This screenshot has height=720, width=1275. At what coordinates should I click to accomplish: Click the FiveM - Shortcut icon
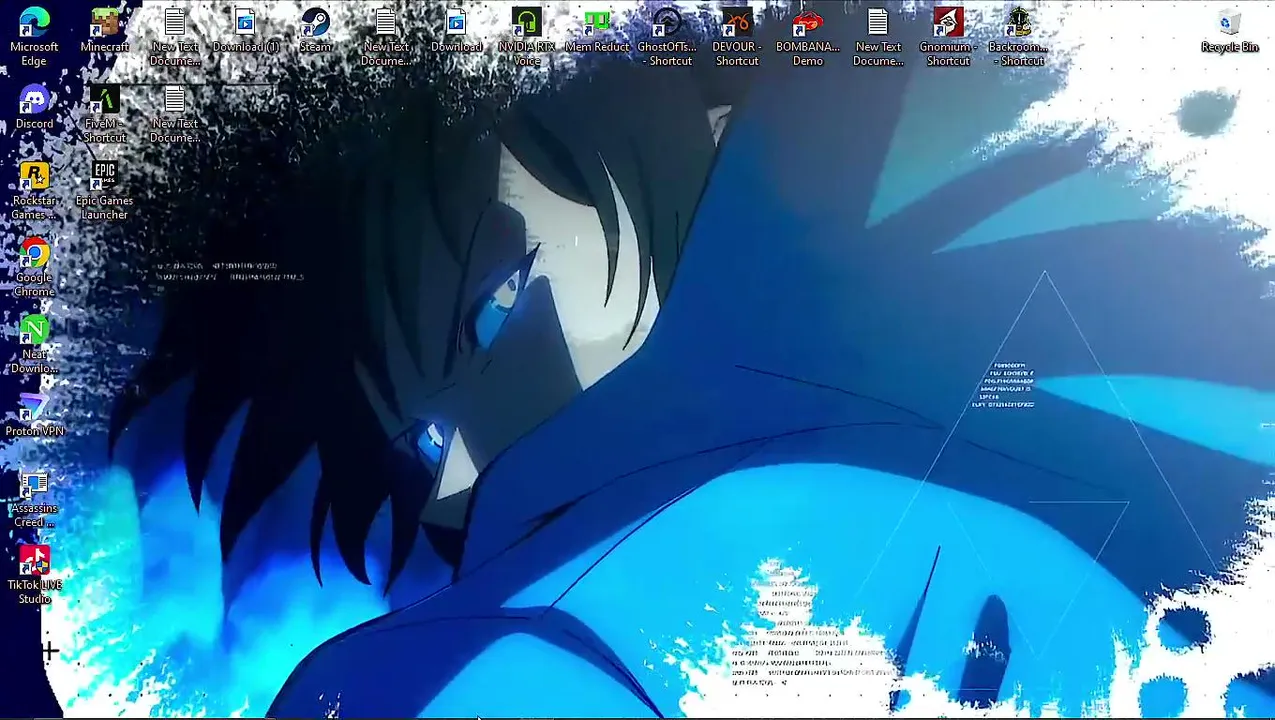(x=104, y=114)
